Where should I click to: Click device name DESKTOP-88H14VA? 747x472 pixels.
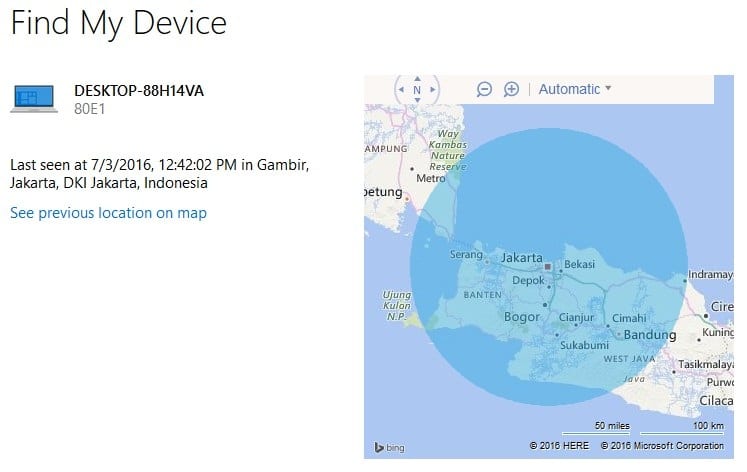tap(139, 90)
